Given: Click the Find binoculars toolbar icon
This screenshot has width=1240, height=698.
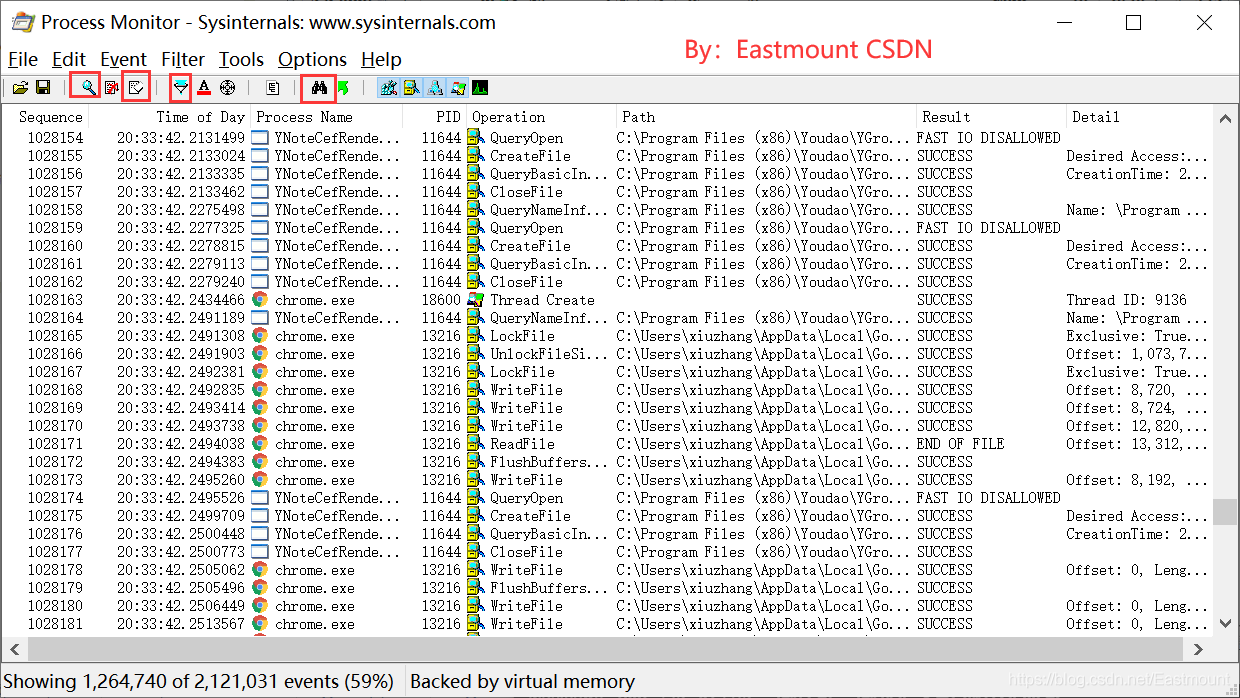Looking at the screenshot, I should [320, 88].
